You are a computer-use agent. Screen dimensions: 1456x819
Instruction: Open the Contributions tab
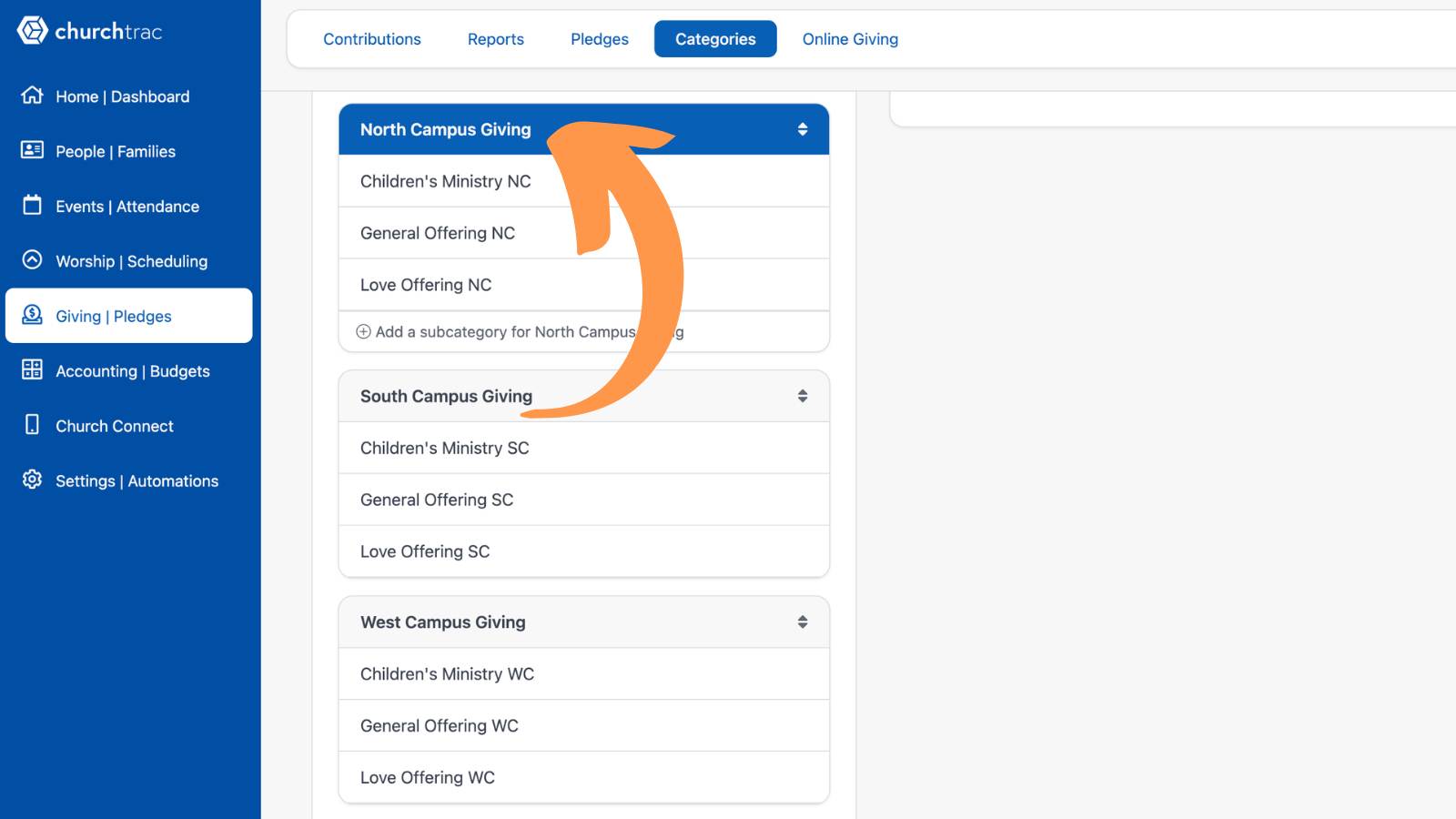[372, 39]
